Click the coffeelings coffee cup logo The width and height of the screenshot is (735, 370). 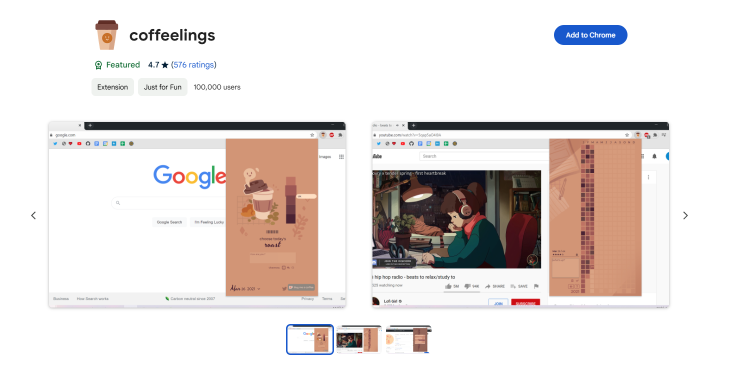pos(107,35)
